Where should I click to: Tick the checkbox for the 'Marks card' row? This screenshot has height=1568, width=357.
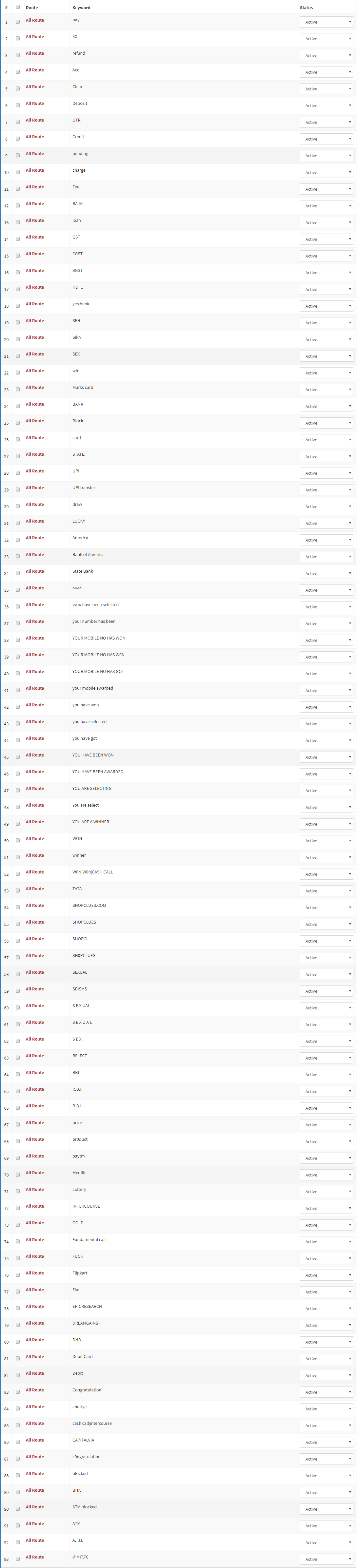click(x=18, y=390)
